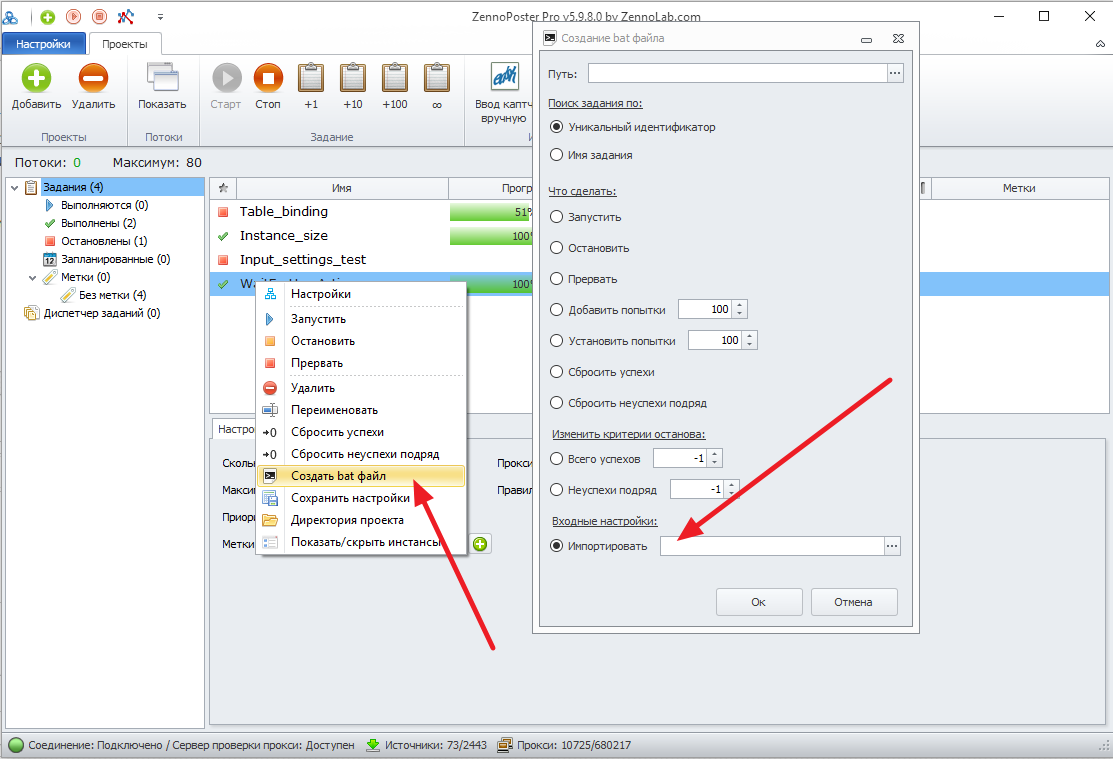Open Диспетчер заданий (0) in the tree

[x=102, y=313]
